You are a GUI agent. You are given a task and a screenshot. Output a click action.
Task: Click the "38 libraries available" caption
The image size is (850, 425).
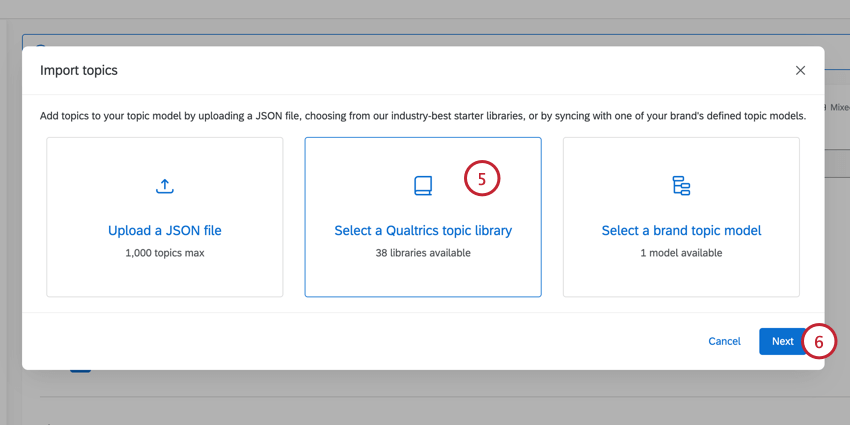point(423,253)
